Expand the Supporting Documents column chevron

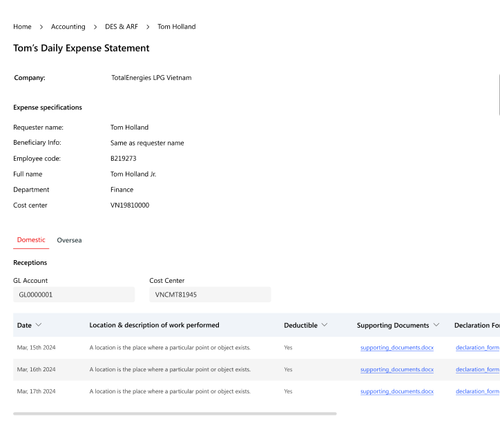click(x=436, y=325)
